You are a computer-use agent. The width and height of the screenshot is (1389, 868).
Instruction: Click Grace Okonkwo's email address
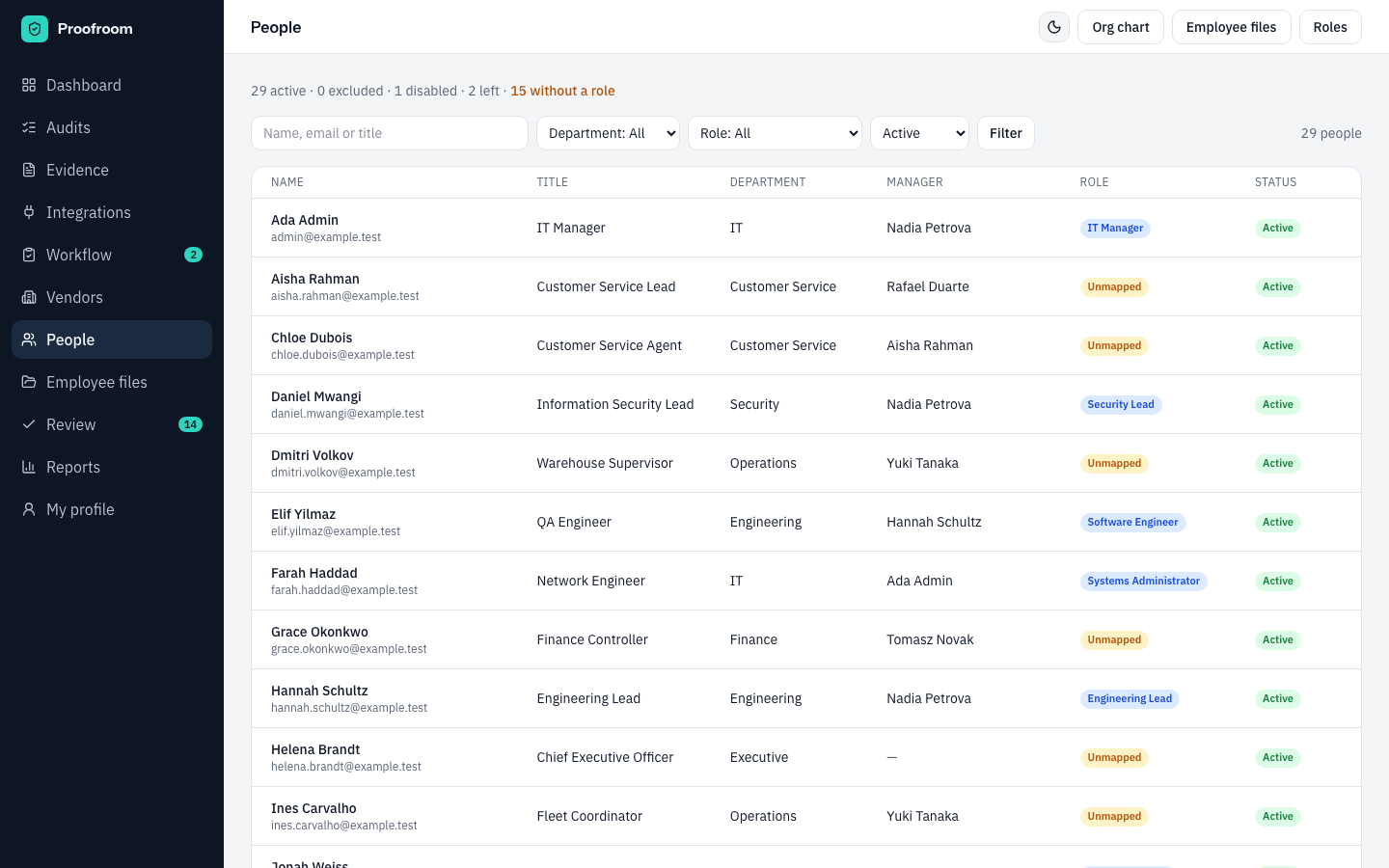coord(349,649)
